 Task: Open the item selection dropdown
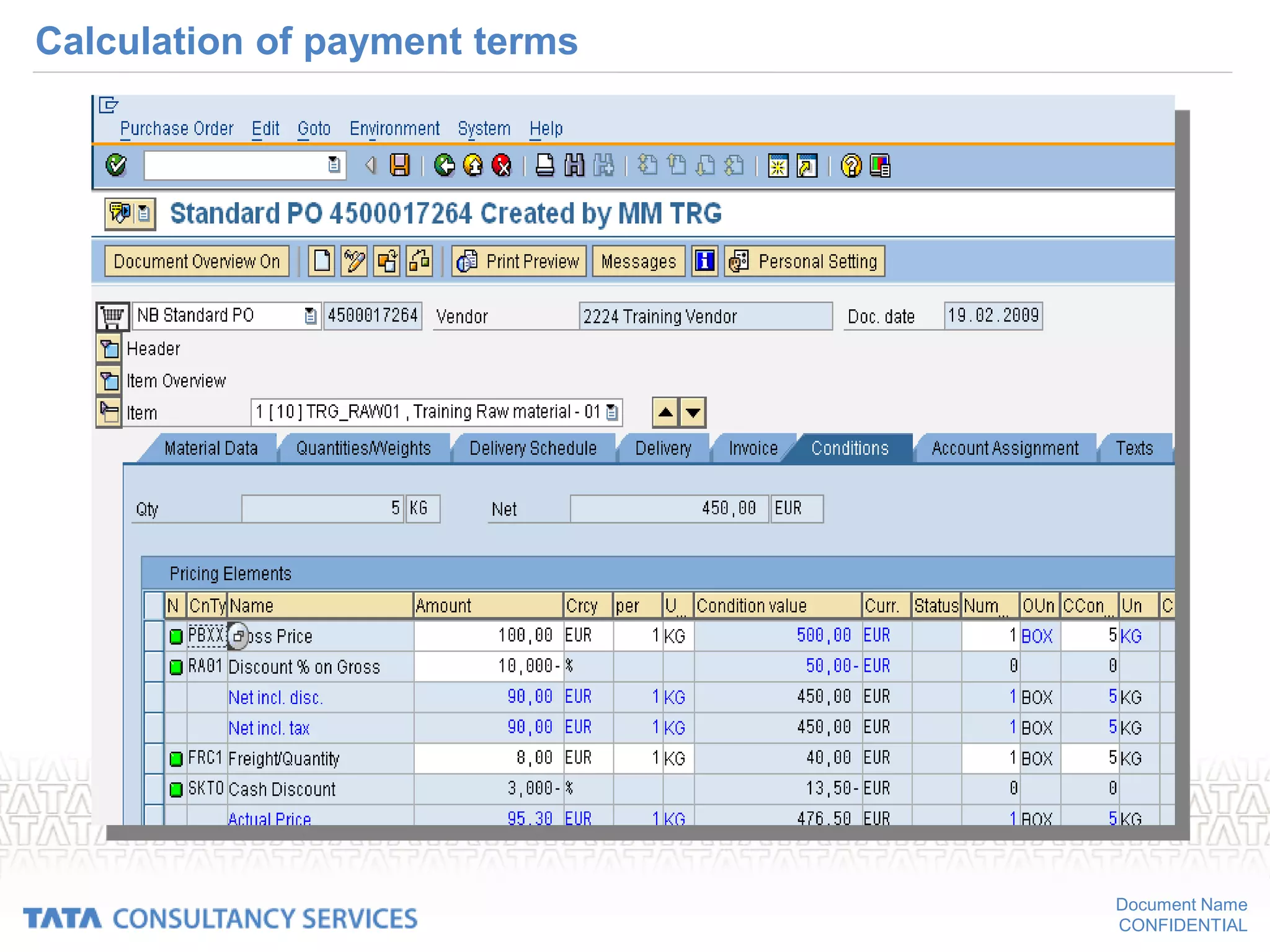point(612,412)
